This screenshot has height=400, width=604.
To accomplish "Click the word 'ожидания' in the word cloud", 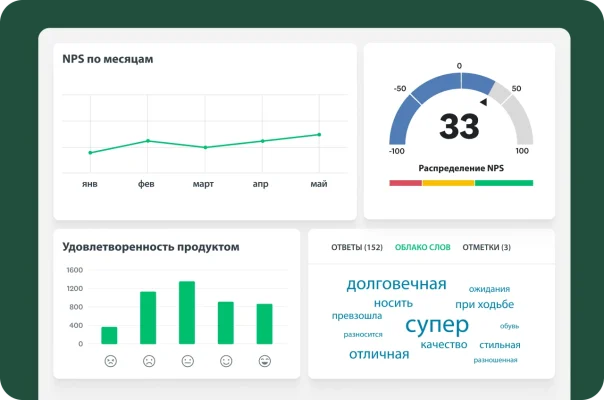I will (x=489, y=289).
